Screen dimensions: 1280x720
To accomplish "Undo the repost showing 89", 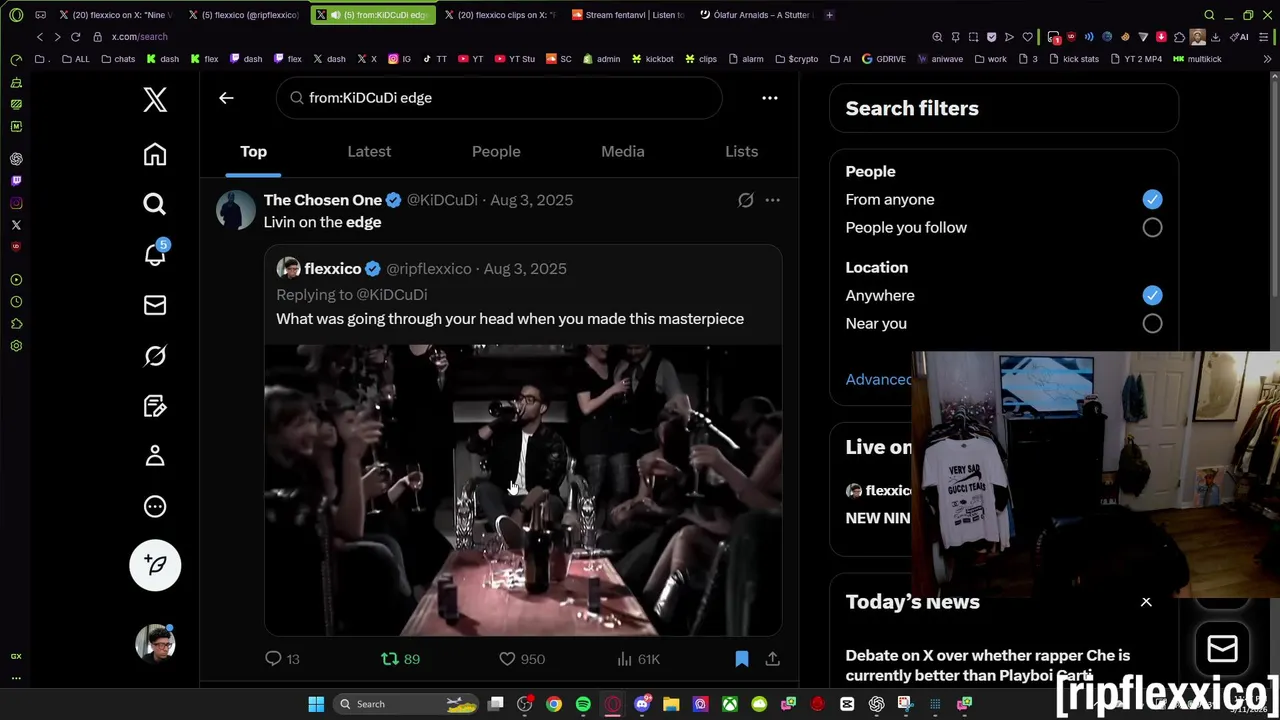I will (x=400, y=659).
